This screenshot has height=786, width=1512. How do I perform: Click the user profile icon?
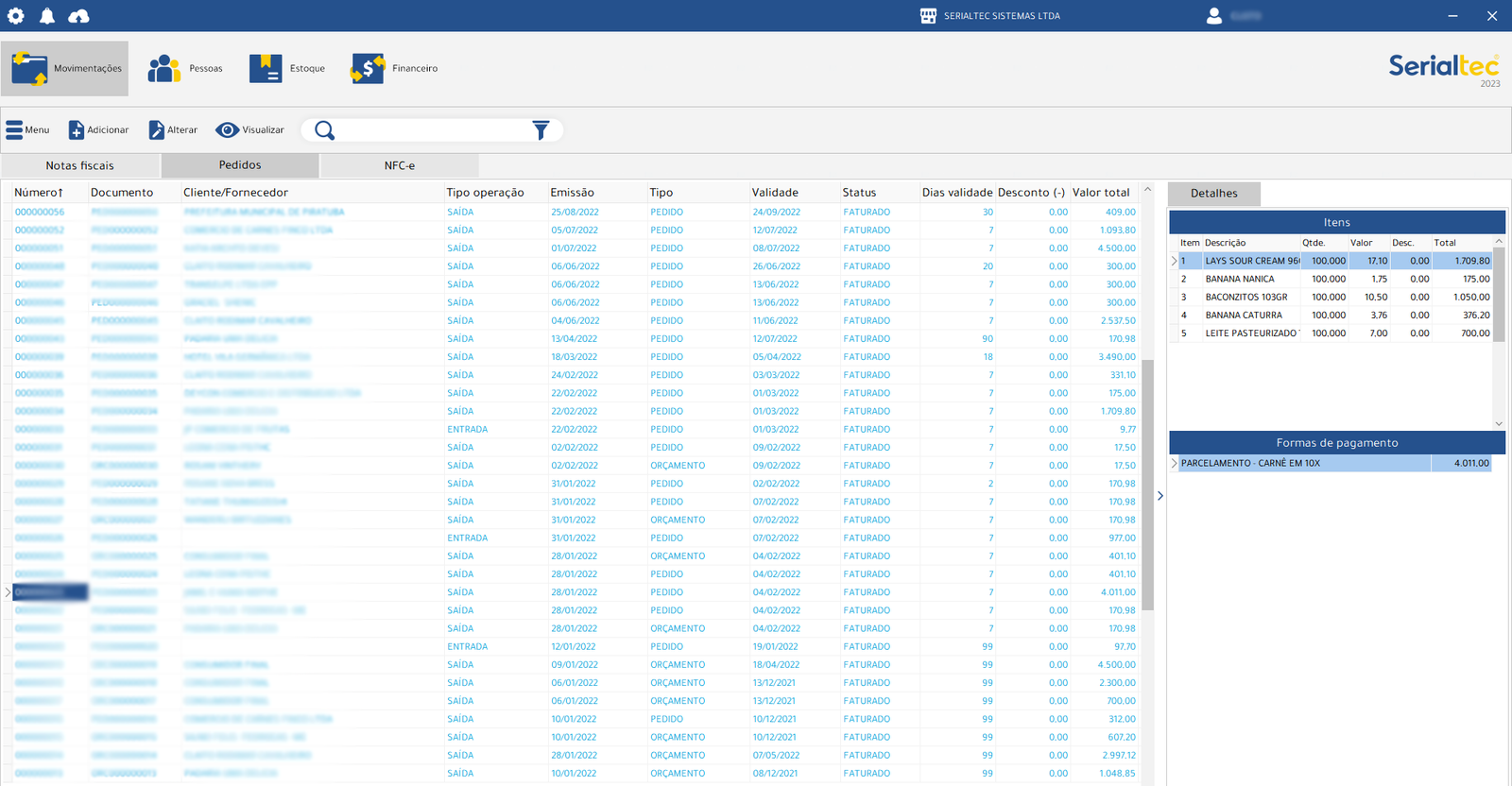(1214, 16)
